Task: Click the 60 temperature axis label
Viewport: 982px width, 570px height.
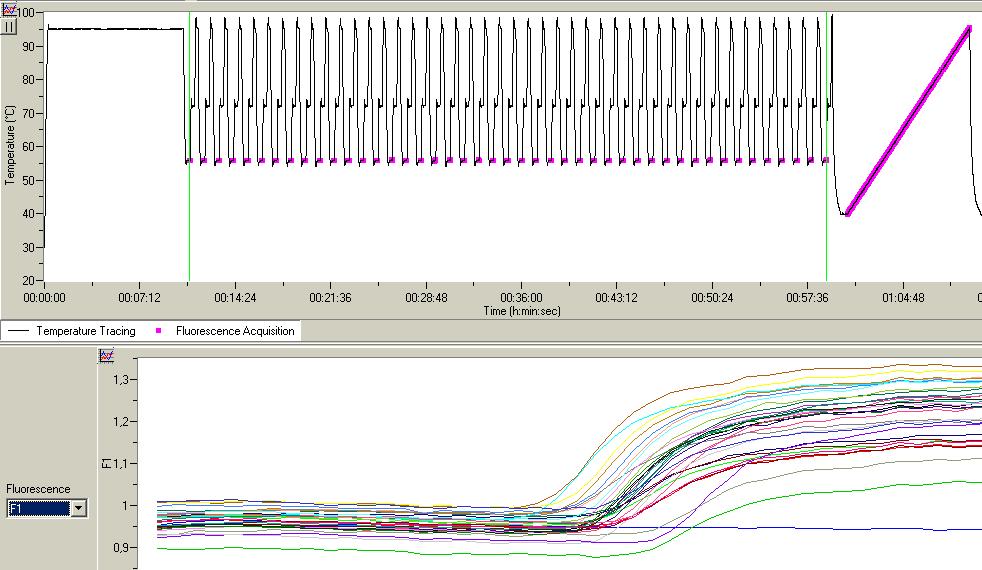Action: (x=31, y=147)
